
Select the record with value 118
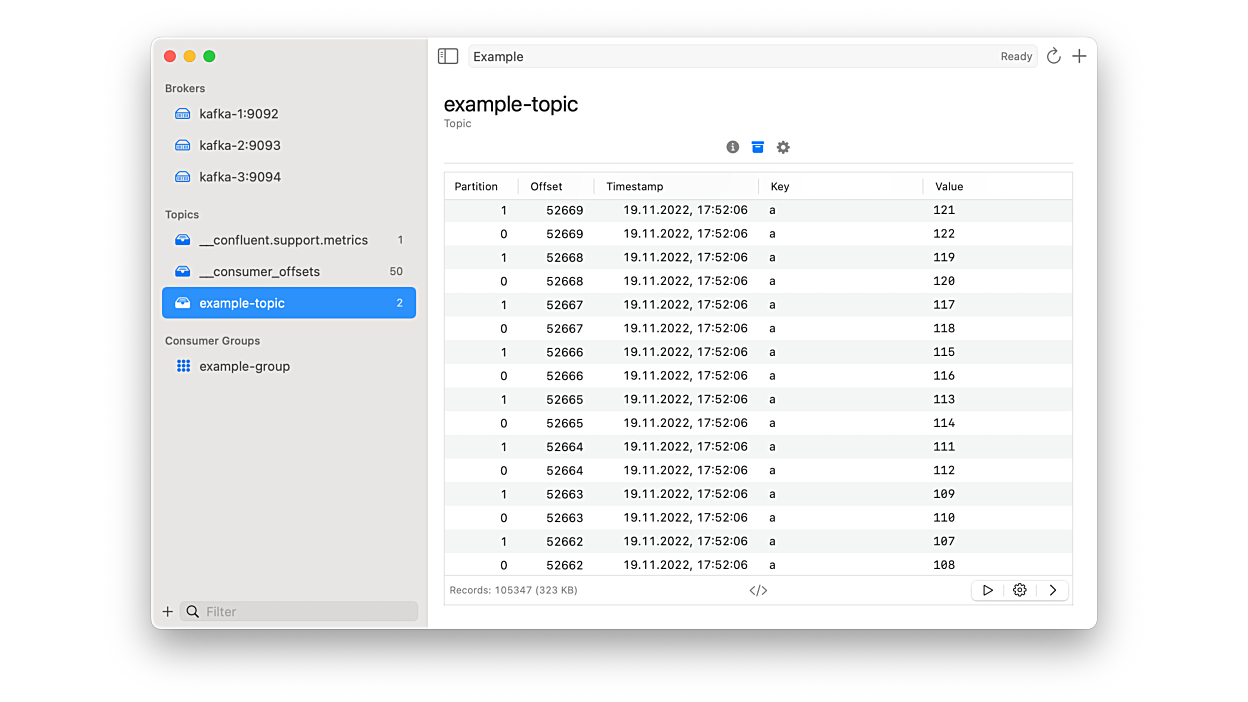point(758,328)
